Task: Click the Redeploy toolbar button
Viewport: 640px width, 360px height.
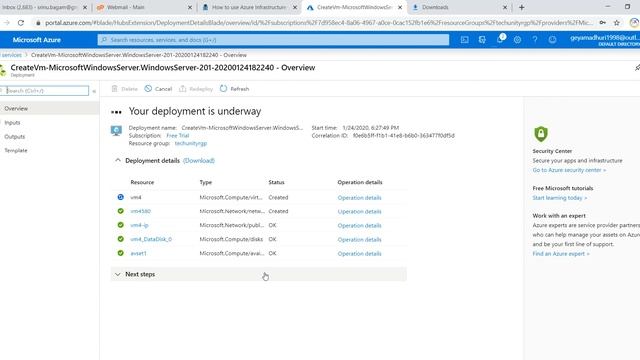Action: [196, 89]
